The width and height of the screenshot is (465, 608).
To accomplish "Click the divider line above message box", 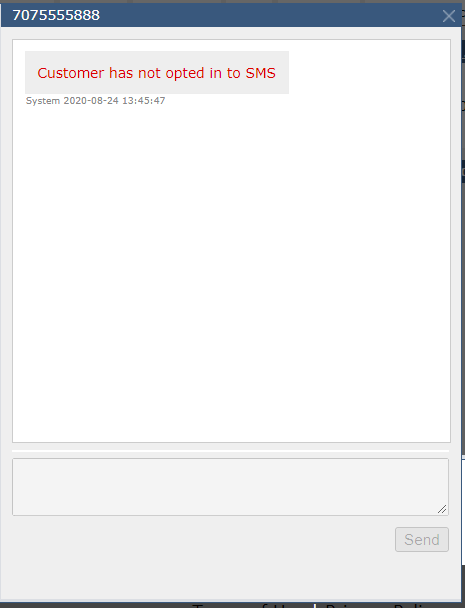I will click(x=230, y=451).
